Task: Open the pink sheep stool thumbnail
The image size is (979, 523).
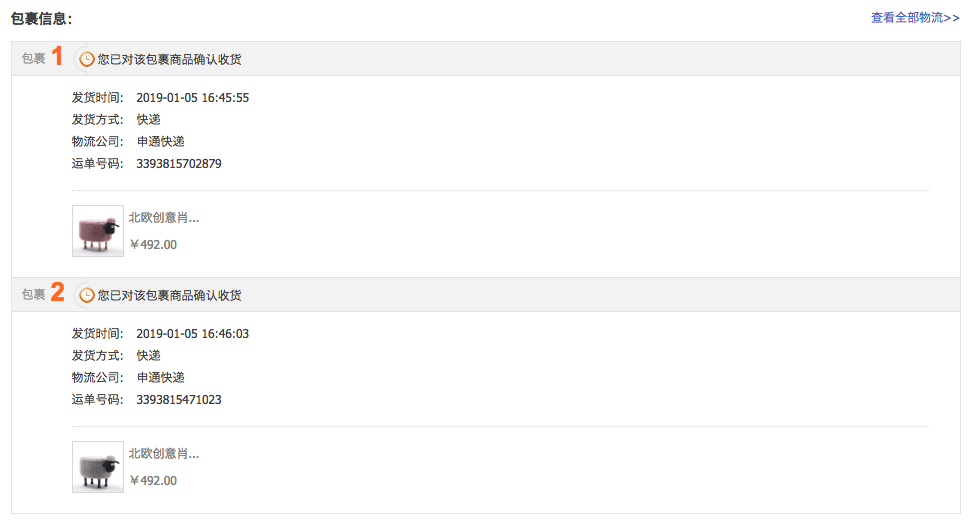Action: pos(98,231)
